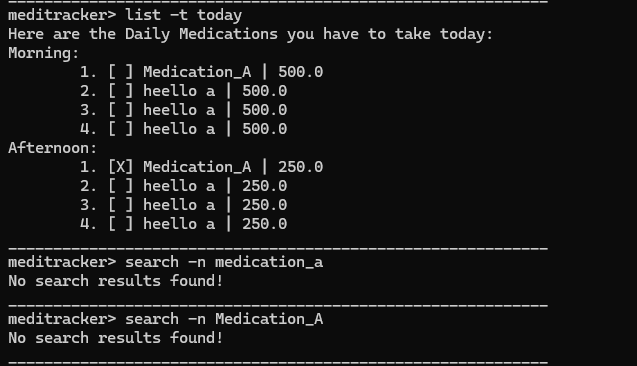Screen dimensions: 637x366
Task: Click Afternoon item 3 dosage 250.0
Action: point(264,205)
